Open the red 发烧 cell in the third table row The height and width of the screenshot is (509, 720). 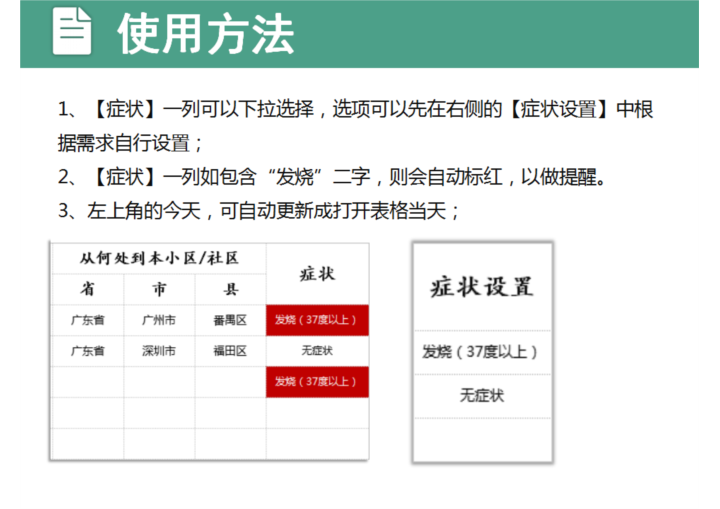(x=317, y=381)
